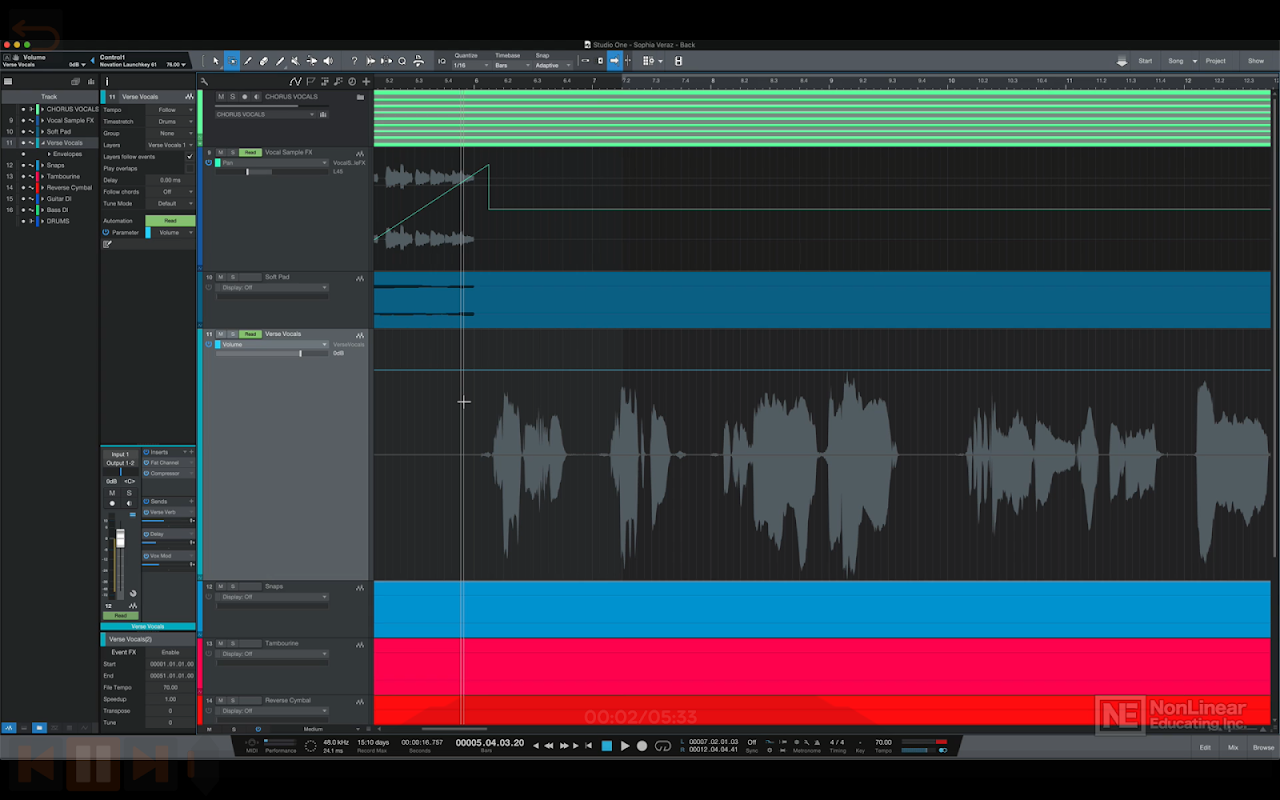Mute the Vocal Sample FX track
Image resolution: width=1280 pixels, height=800 pixels.
(221, 153)
